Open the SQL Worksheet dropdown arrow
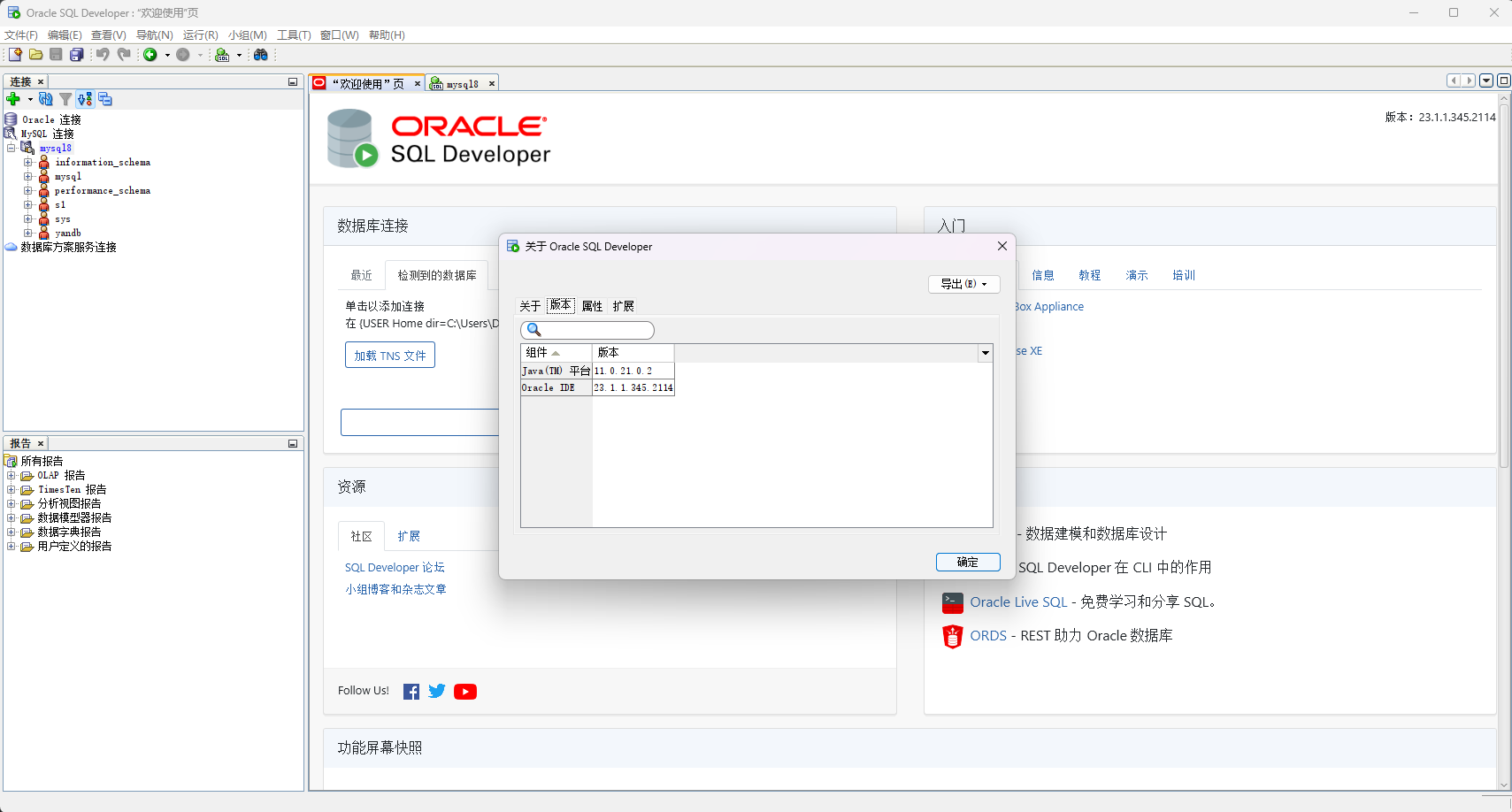 [x=239, y=55]
